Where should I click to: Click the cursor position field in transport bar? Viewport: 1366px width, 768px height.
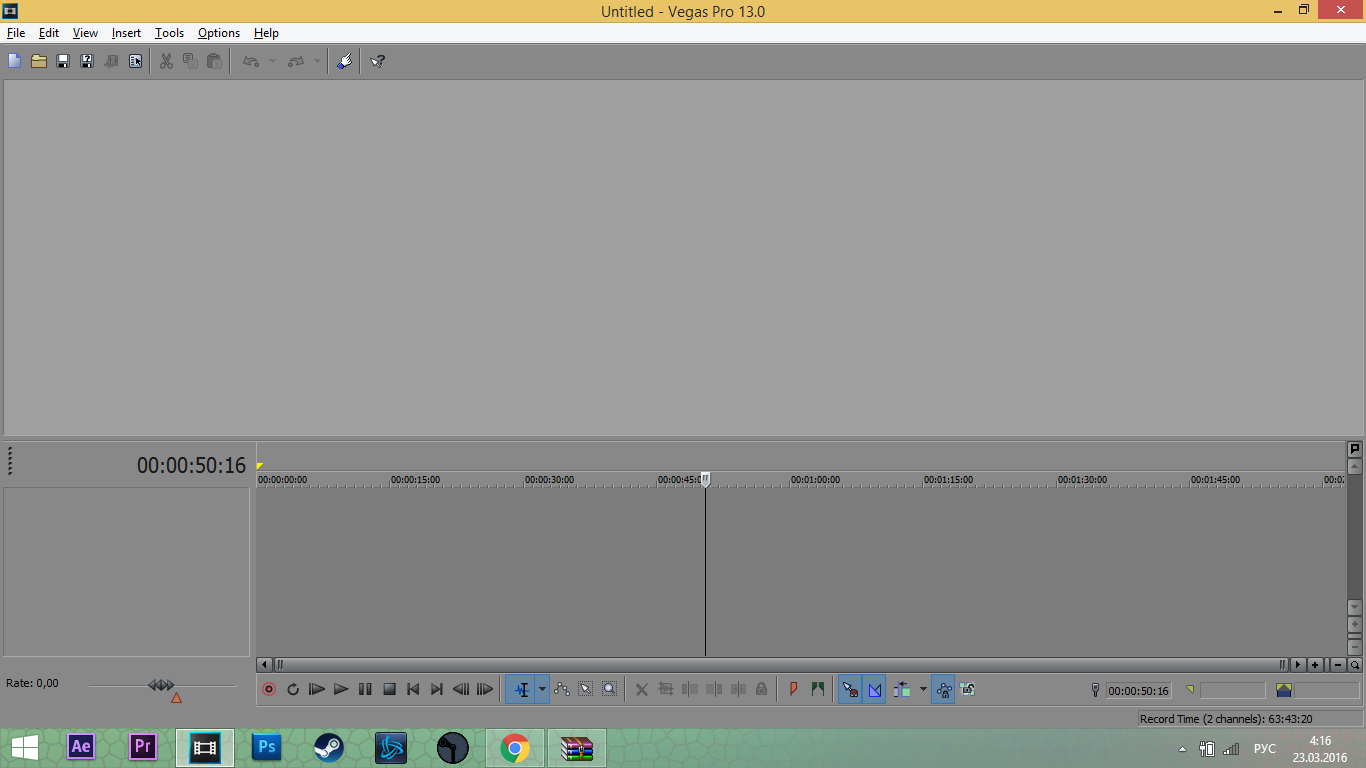(x=1138, y=691)
